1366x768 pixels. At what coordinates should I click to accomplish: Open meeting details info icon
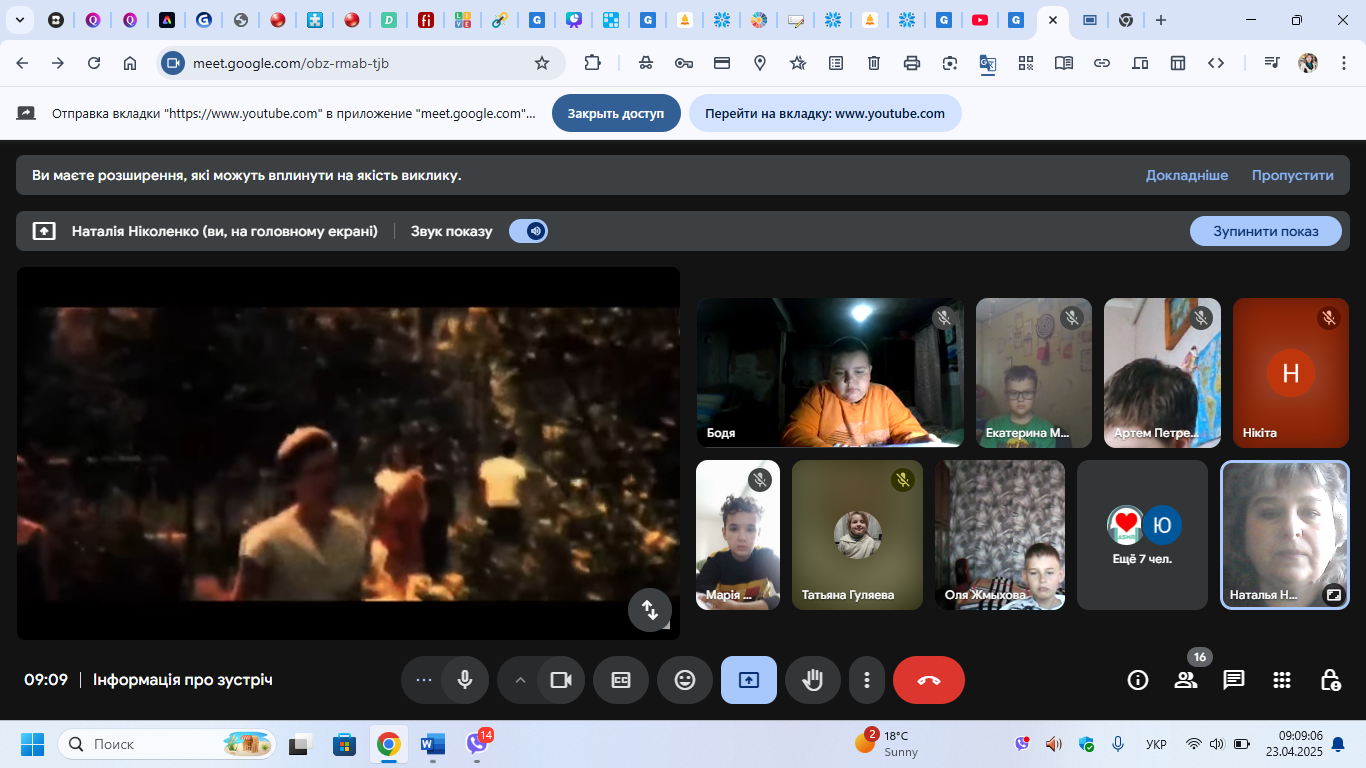[1138, 680]
